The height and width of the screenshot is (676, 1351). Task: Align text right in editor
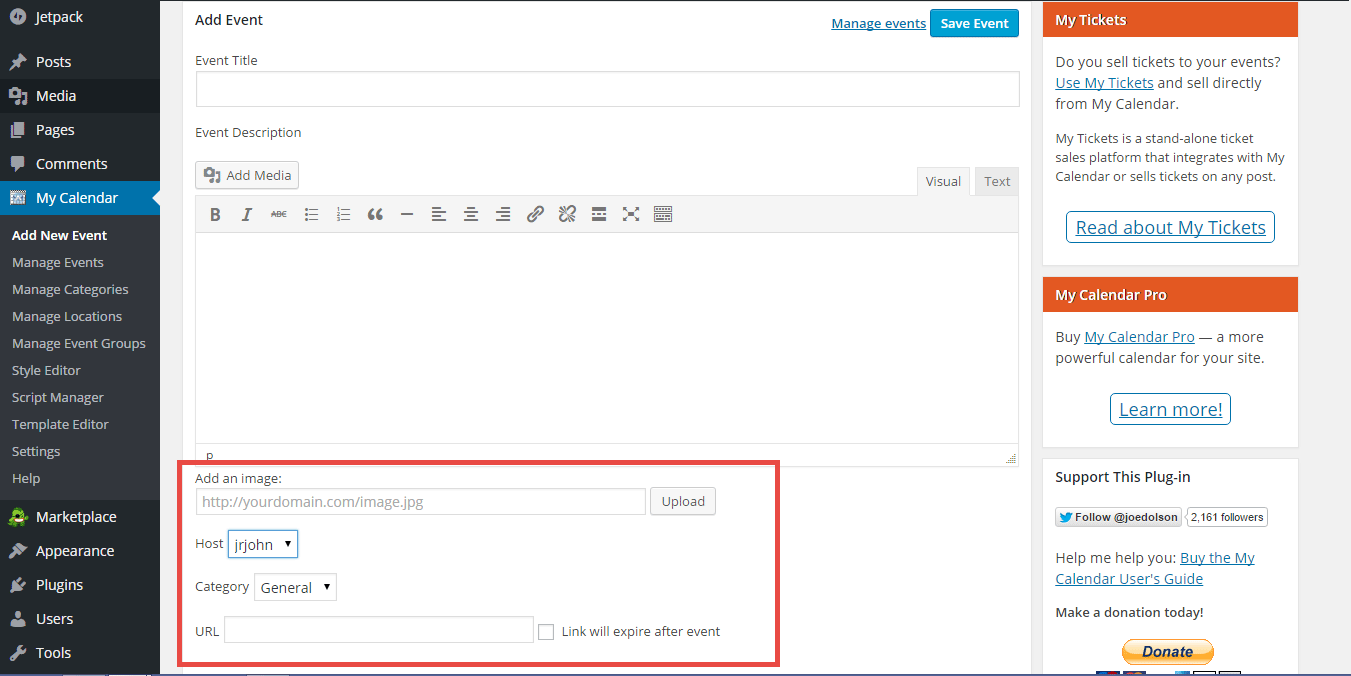[x=503, y=214]
